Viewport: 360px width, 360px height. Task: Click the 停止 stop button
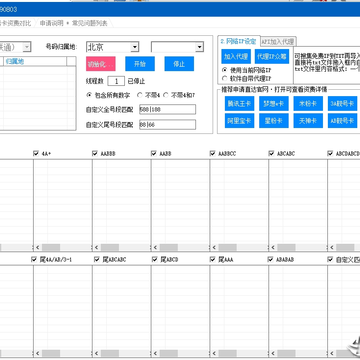(179, 64)
